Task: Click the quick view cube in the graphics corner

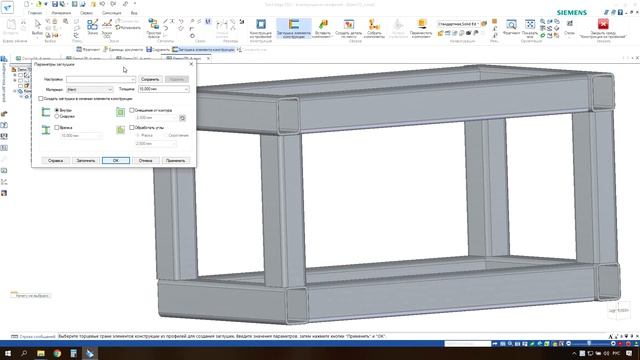Action: 618,310
